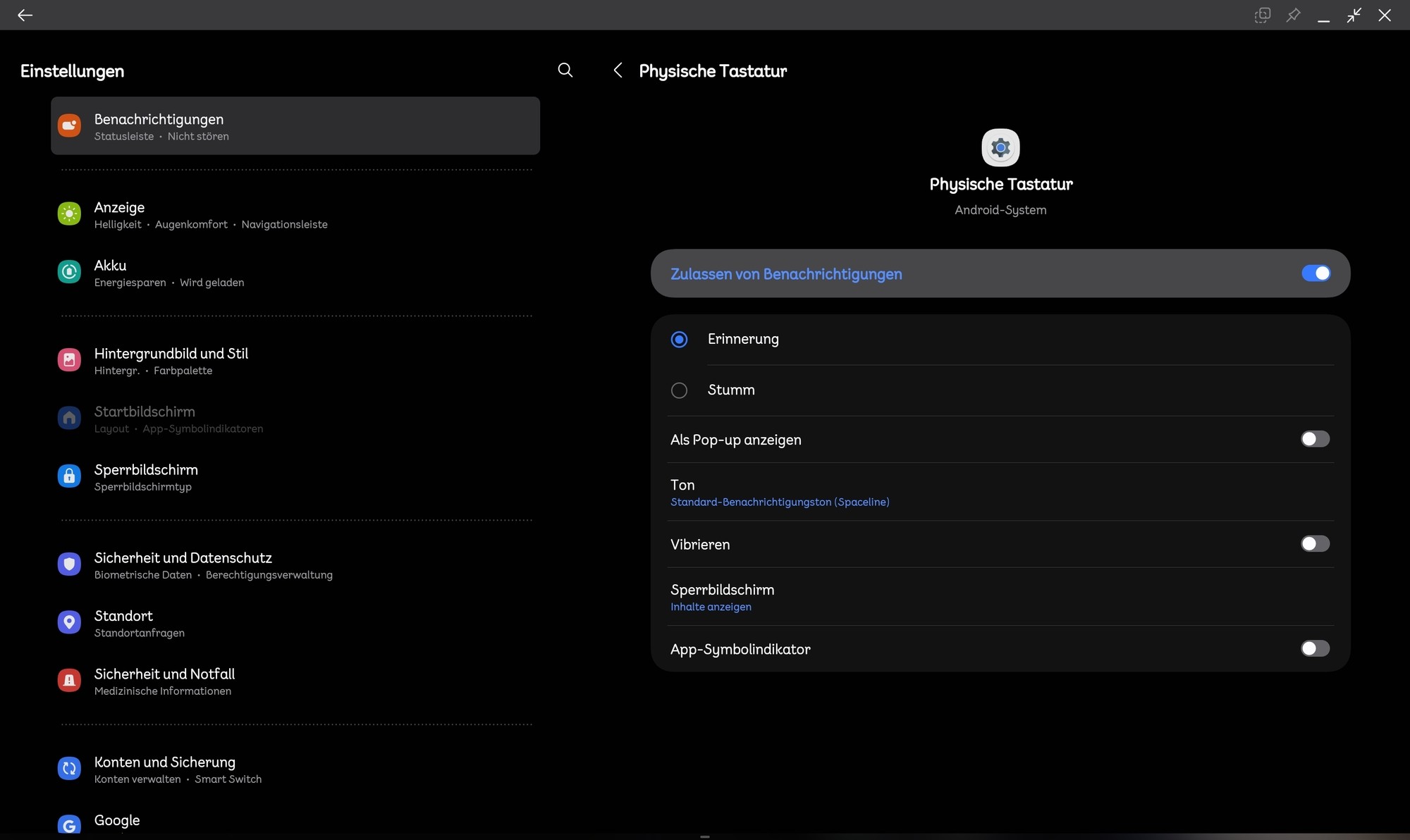Click the Startbildschirm home icon

[69, 418]
